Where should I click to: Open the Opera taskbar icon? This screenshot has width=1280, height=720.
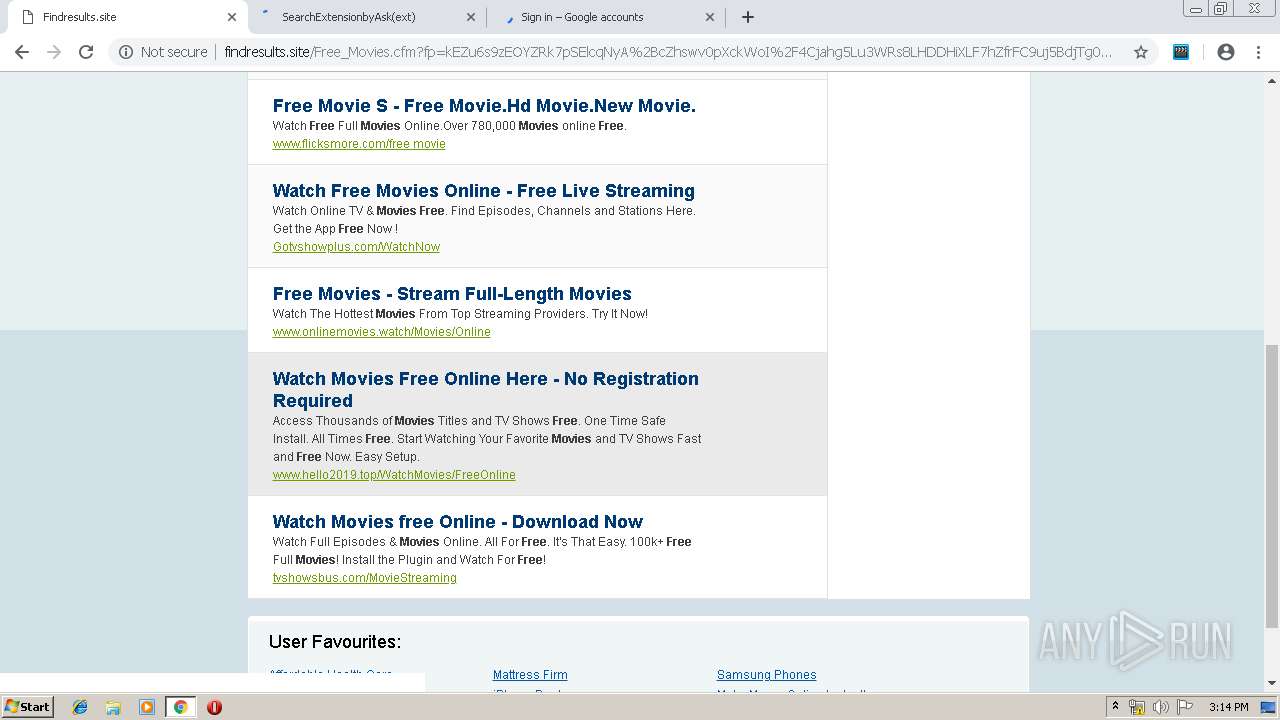coord(214,707)
